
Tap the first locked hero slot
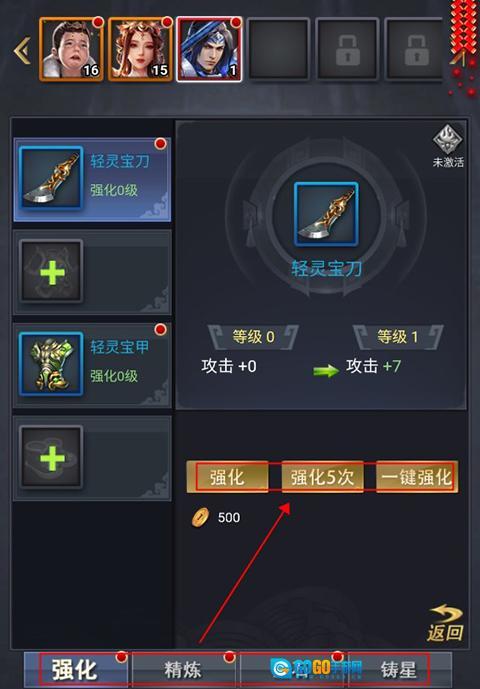pos(347,49)
